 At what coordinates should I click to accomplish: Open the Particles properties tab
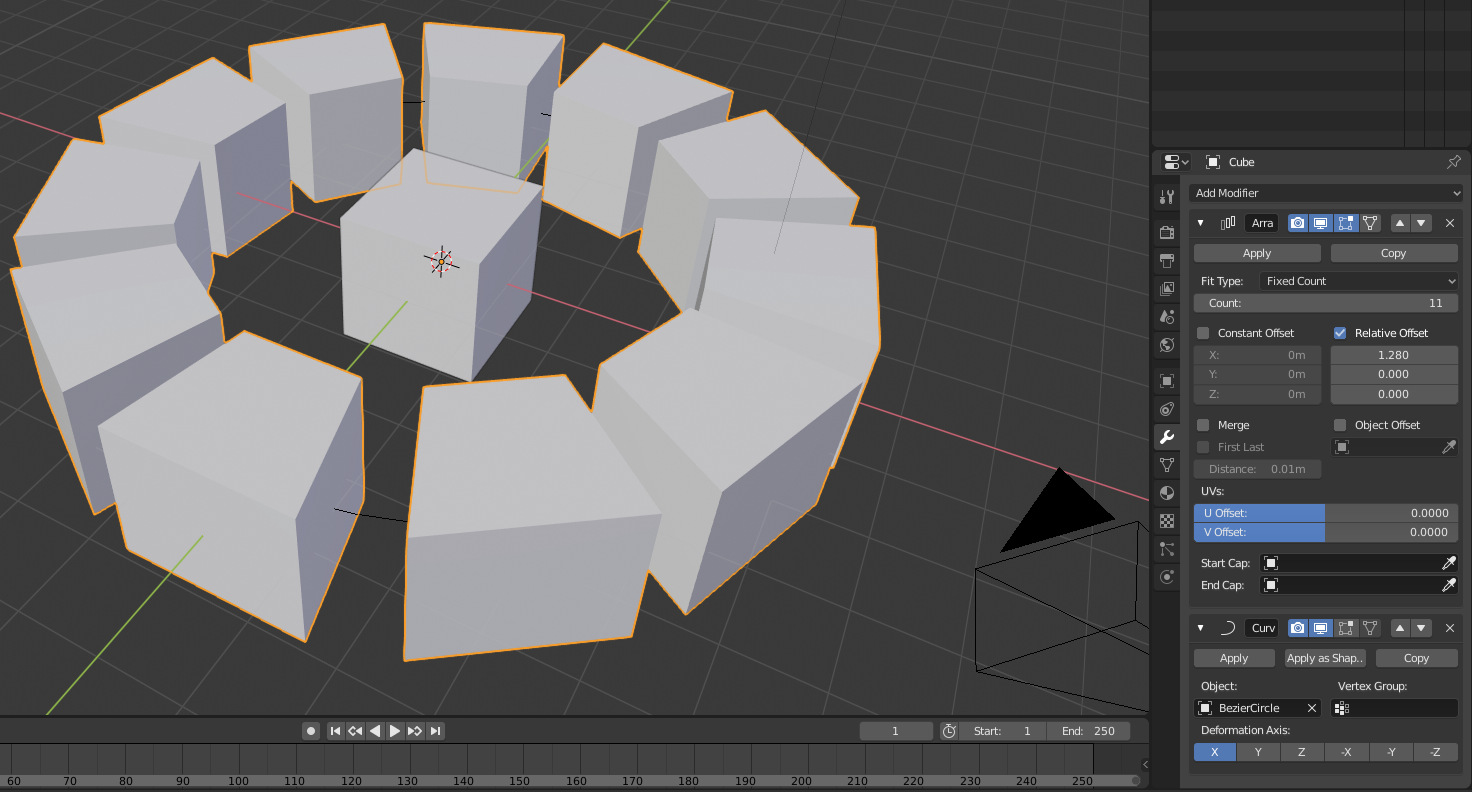point(1166,549)
